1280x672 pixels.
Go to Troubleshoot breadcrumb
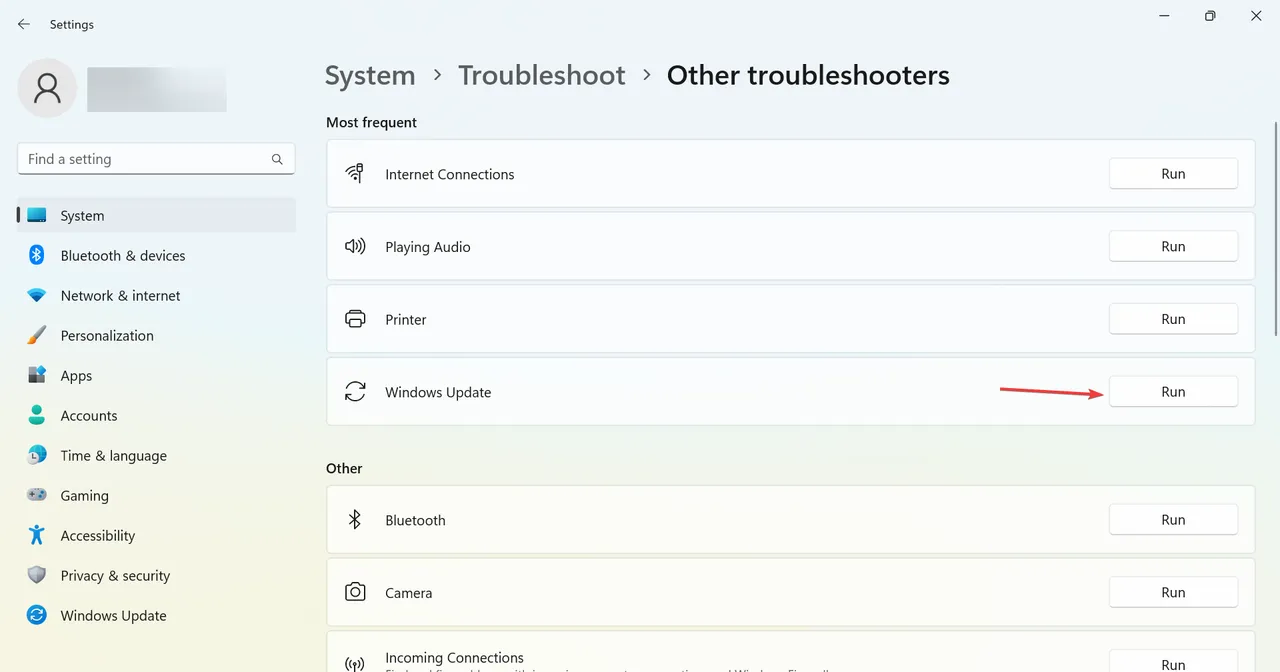542,75
